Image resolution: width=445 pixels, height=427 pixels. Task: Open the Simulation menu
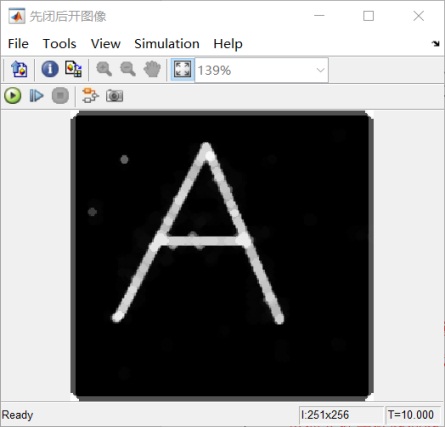[167, 44]
